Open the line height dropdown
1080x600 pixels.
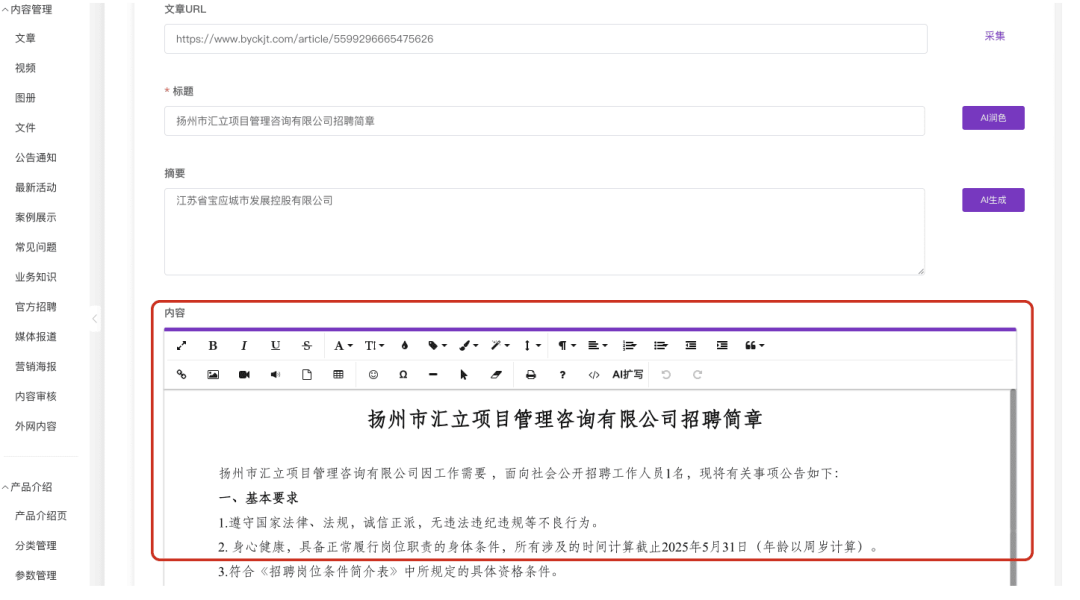click(x=532, y=346)
